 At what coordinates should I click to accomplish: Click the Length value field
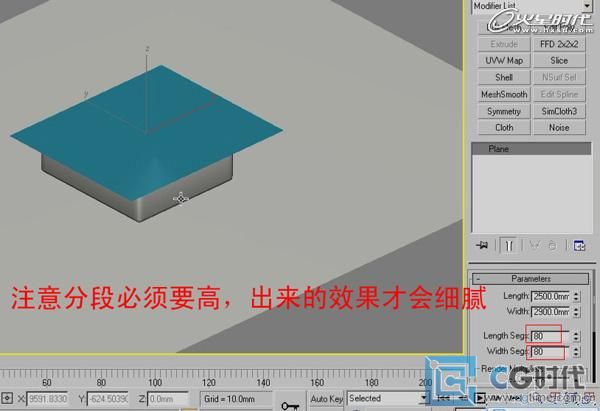(551, 296)
